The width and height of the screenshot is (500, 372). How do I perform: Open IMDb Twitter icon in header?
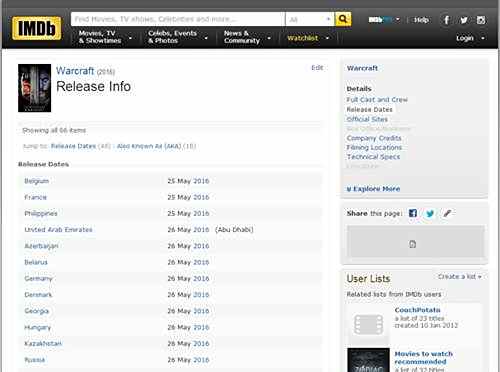click(464, 20)
